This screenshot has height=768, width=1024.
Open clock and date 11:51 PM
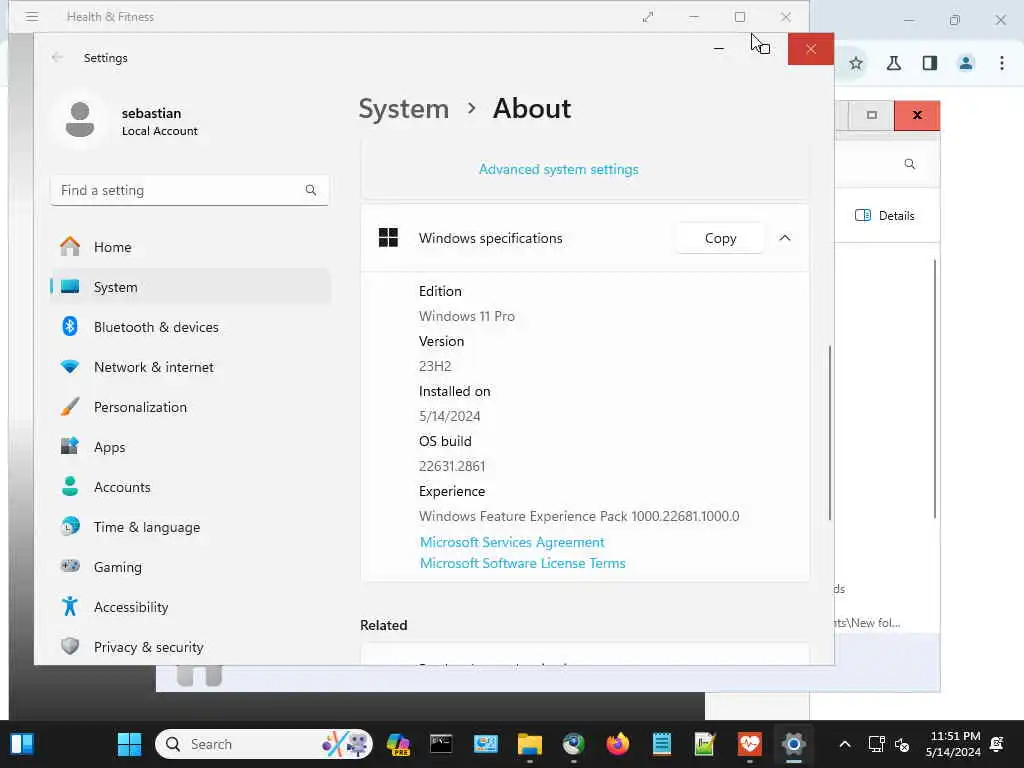[953, 744]
